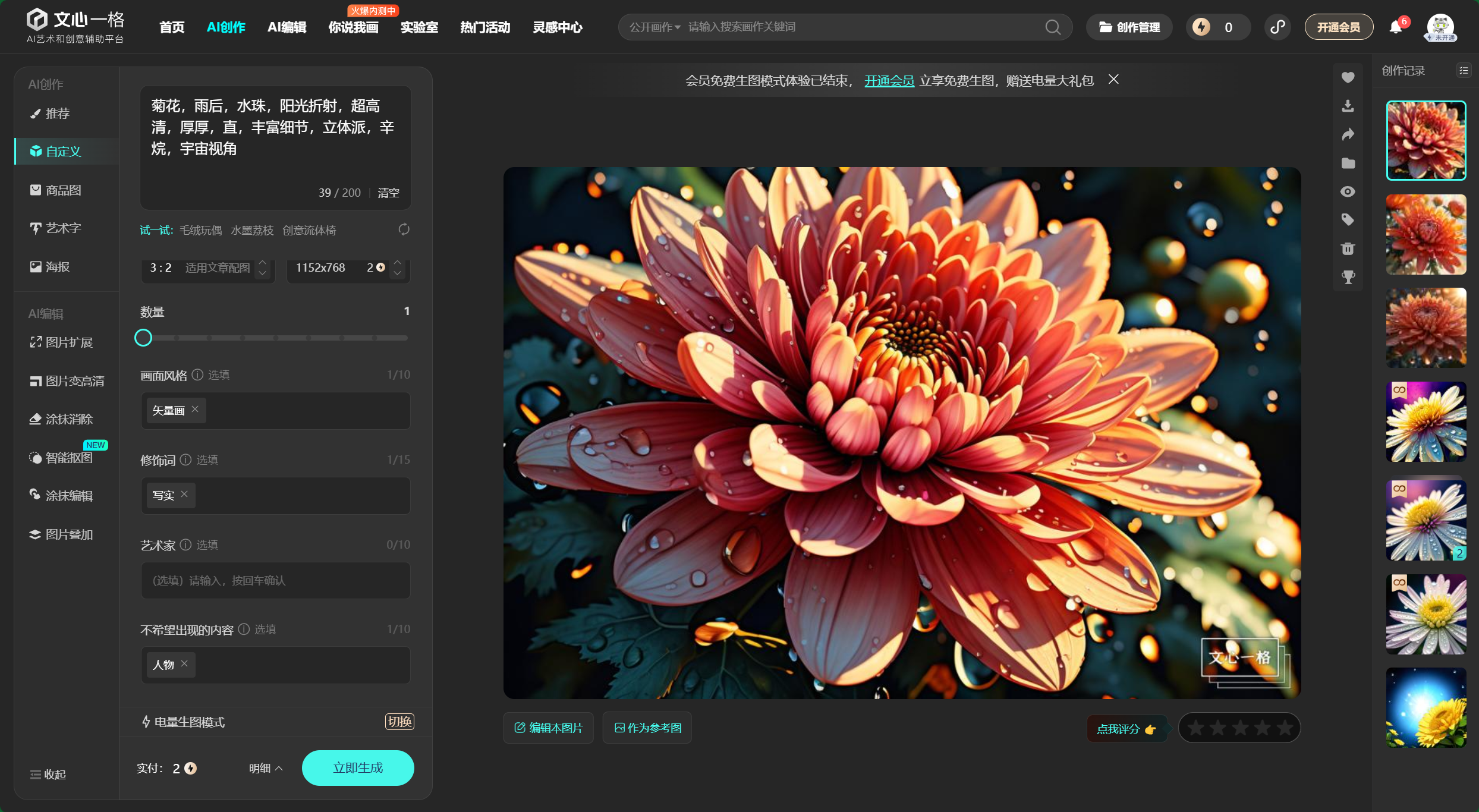Select 商品图 in the sidebar
This screenshot has width=1479, height=812.
(x=63, y=190)
